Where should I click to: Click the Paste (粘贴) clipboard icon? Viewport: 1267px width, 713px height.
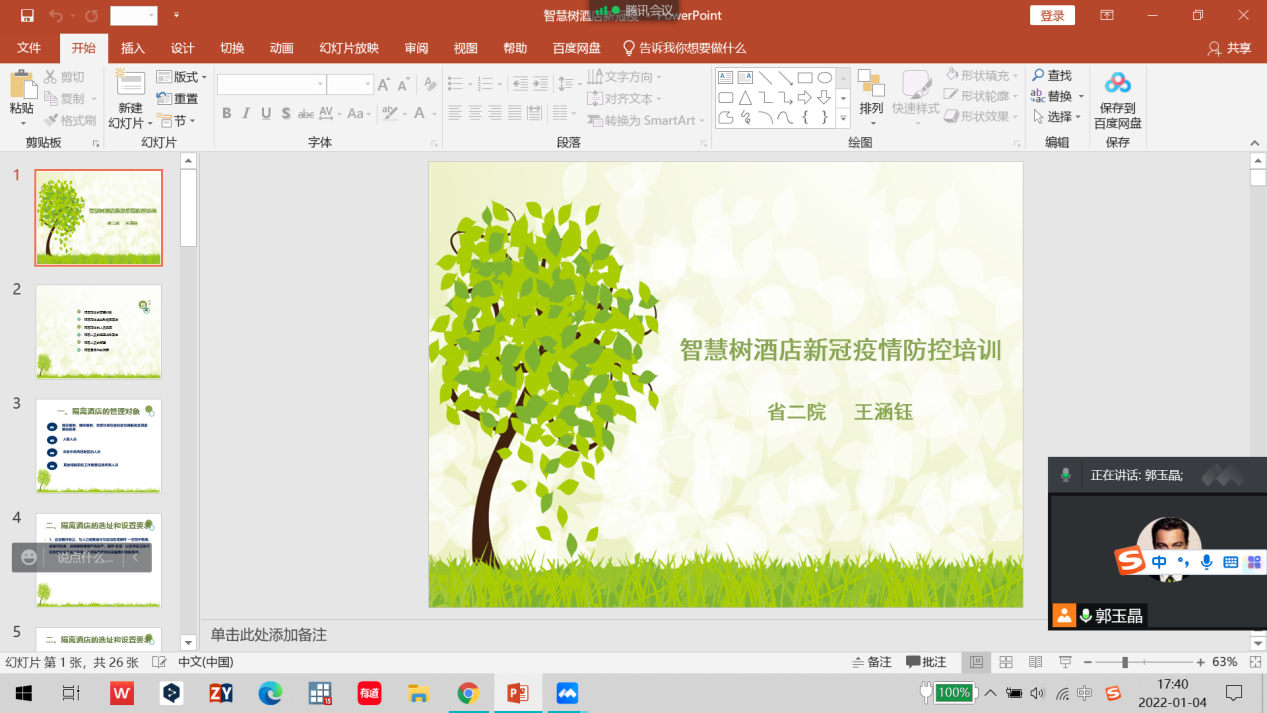[21, 85]
